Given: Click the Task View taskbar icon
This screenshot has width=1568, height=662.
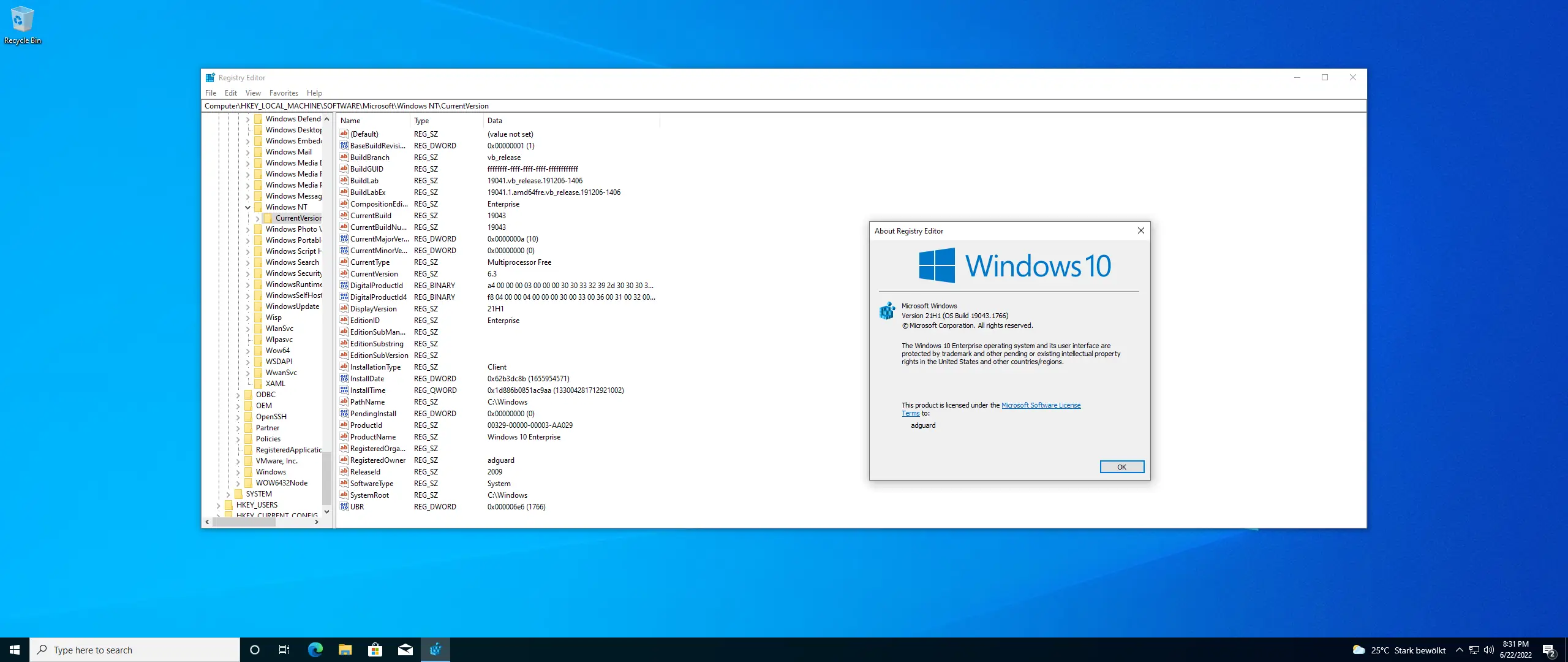Looking at the screenshot, I should pyautogui.click(x=284, y=650).
